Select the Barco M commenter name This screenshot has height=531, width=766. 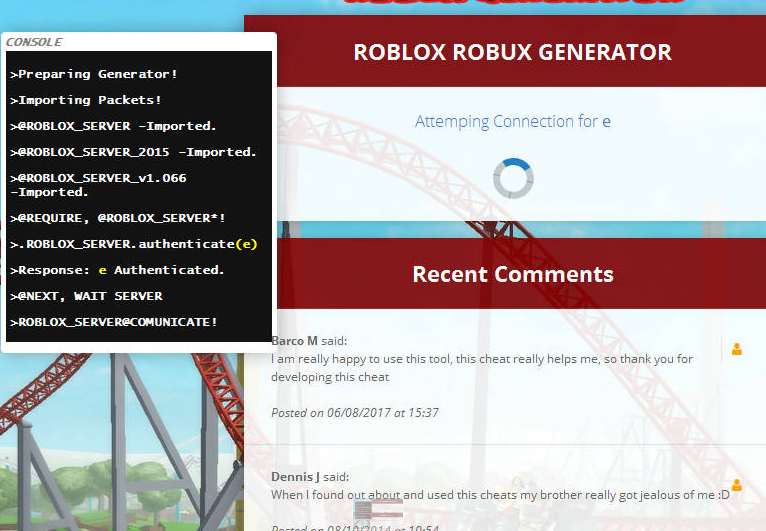(295, 341)
